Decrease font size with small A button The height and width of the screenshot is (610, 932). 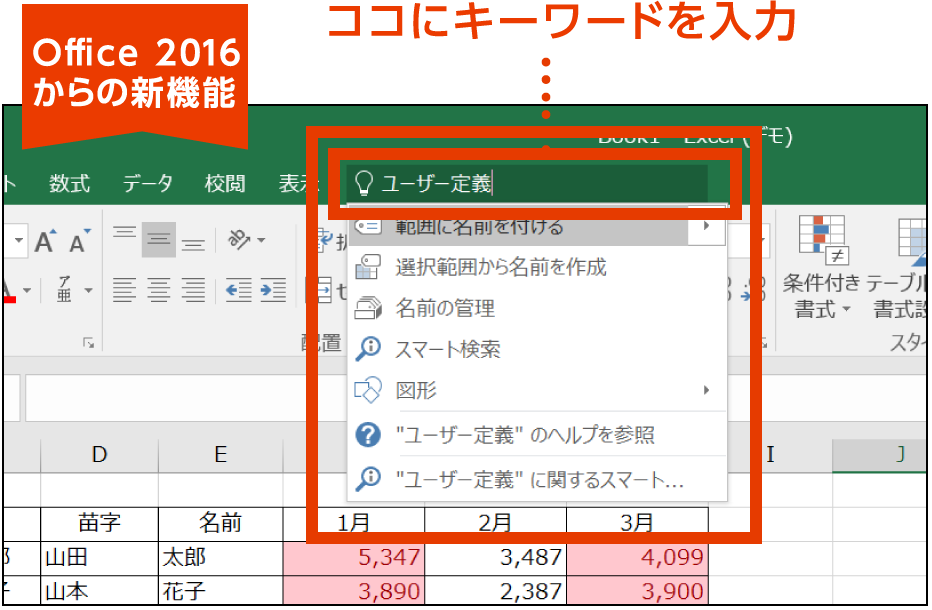point(79,241)
